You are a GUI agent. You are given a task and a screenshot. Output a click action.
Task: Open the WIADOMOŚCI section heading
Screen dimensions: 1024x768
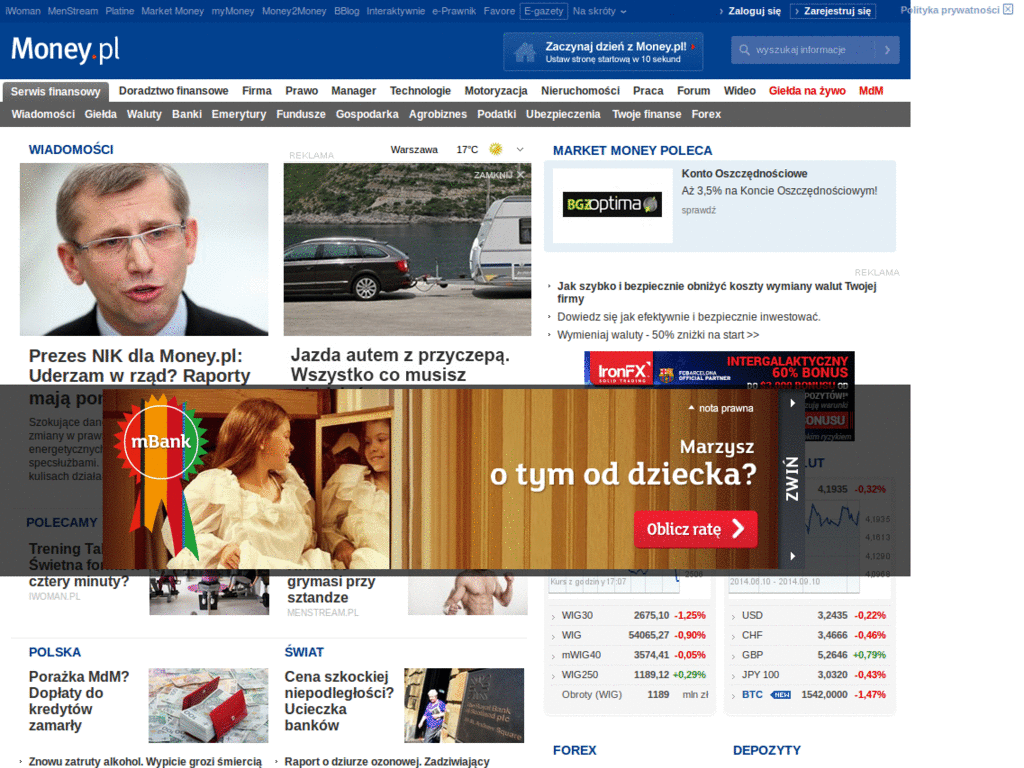tap(71, 150)
